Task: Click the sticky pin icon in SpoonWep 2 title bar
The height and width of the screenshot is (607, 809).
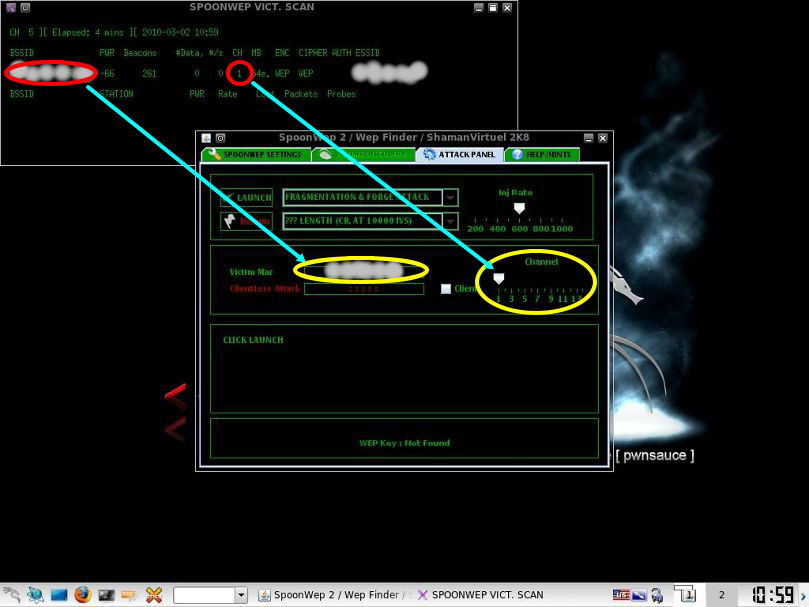Action: 220,138
